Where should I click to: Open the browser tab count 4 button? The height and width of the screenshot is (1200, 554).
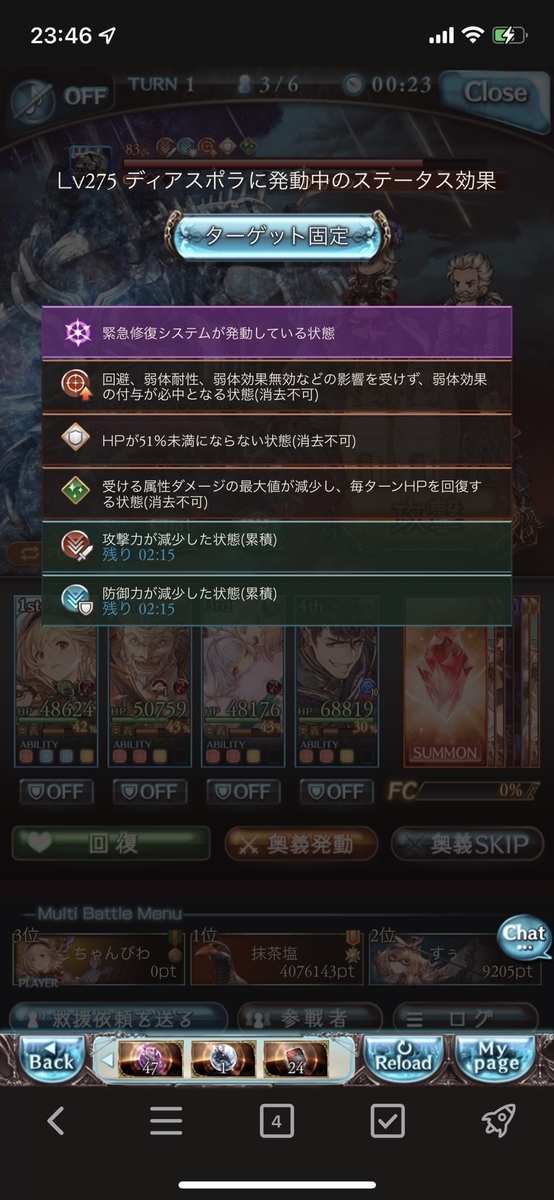[x=277, y=1122]
